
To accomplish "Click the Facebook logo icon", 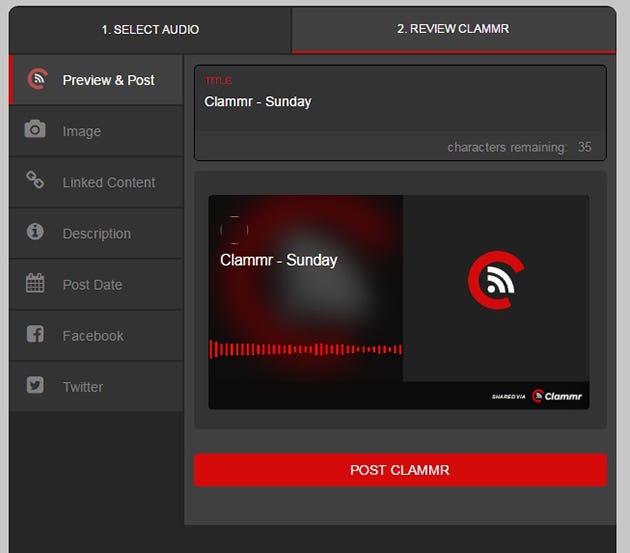I will point(35,334).
